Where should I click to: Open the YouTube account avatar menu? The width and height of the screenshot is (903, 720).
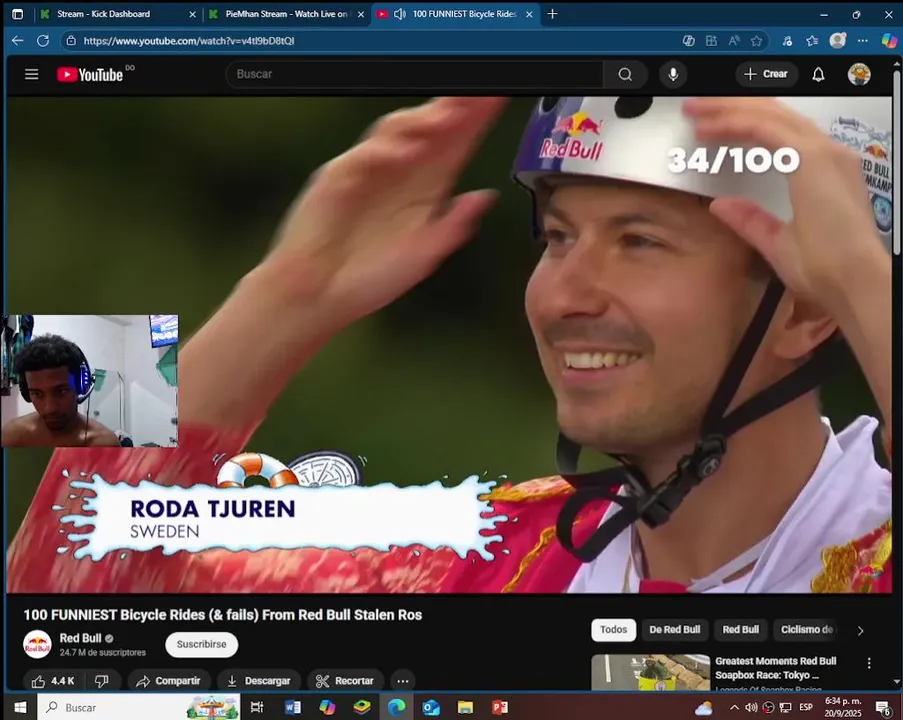859,74
